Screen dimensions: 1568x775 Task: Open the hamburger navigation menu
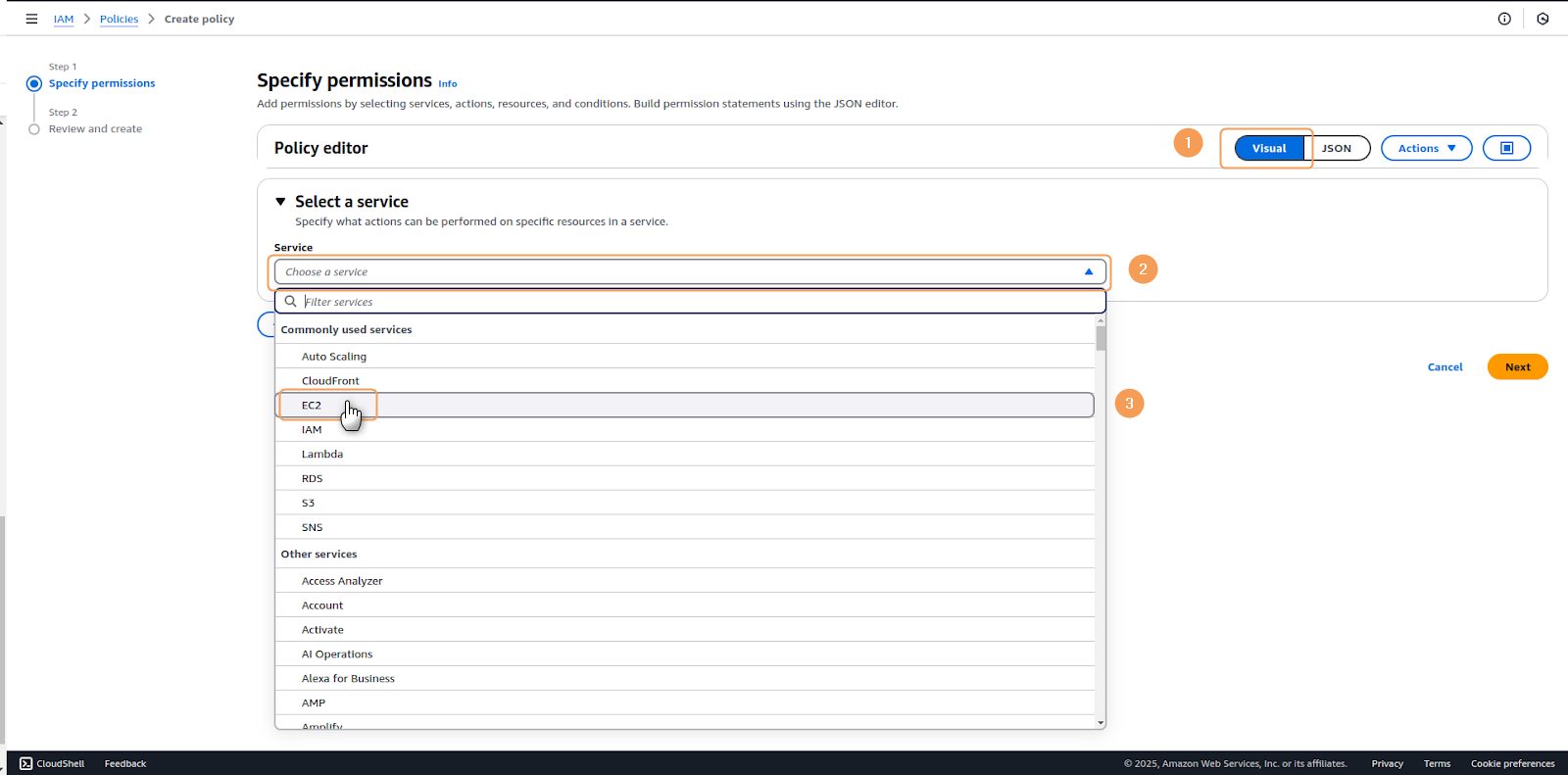(31, 19)
